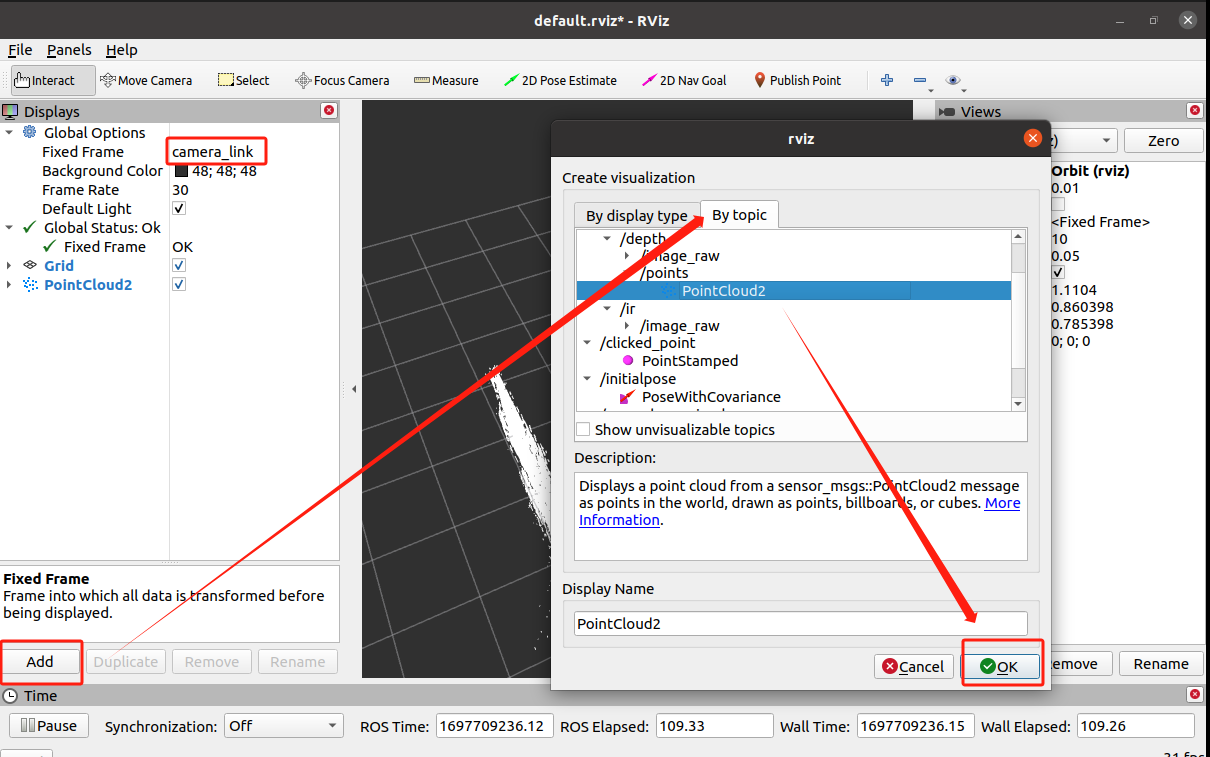Cancel the Create visualization dialog

click(914, 667)
